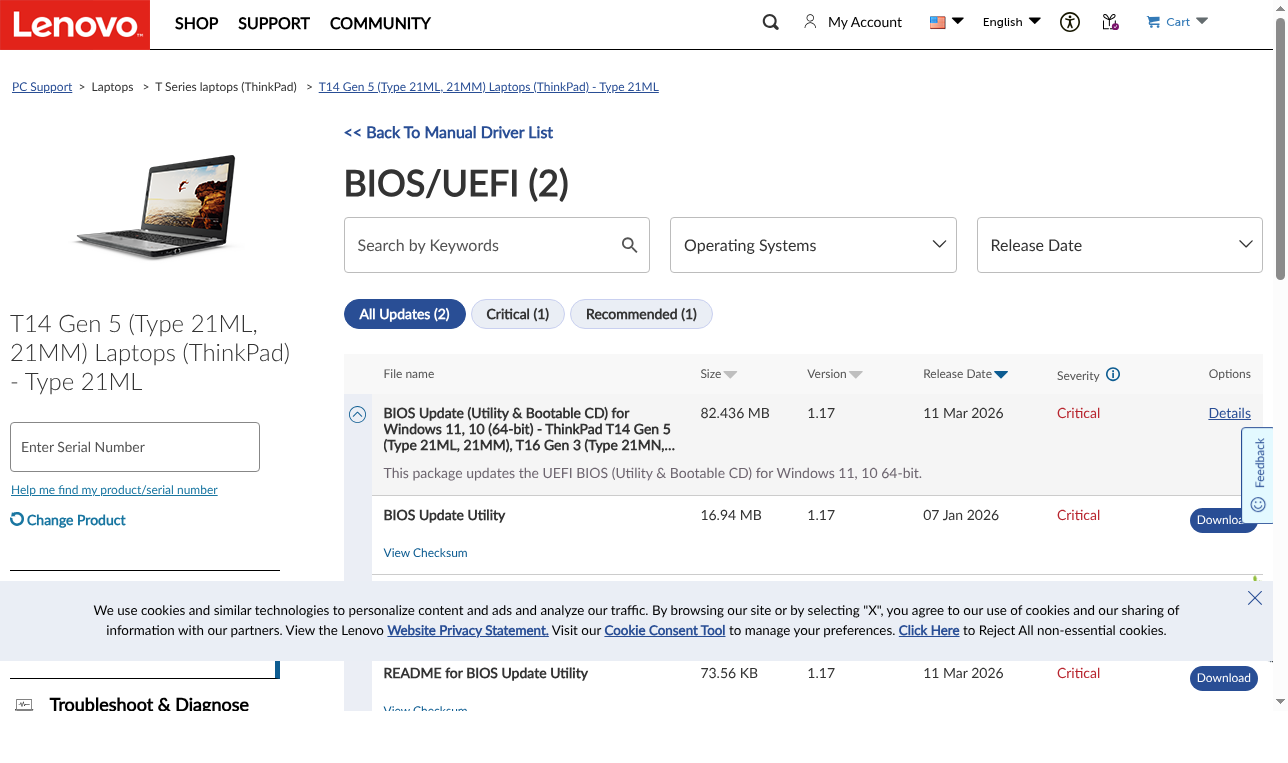Viewport: 1288px width, 763px height.
Task: Expand the Cart dropdown arrow
Action: click(1202, 21)
